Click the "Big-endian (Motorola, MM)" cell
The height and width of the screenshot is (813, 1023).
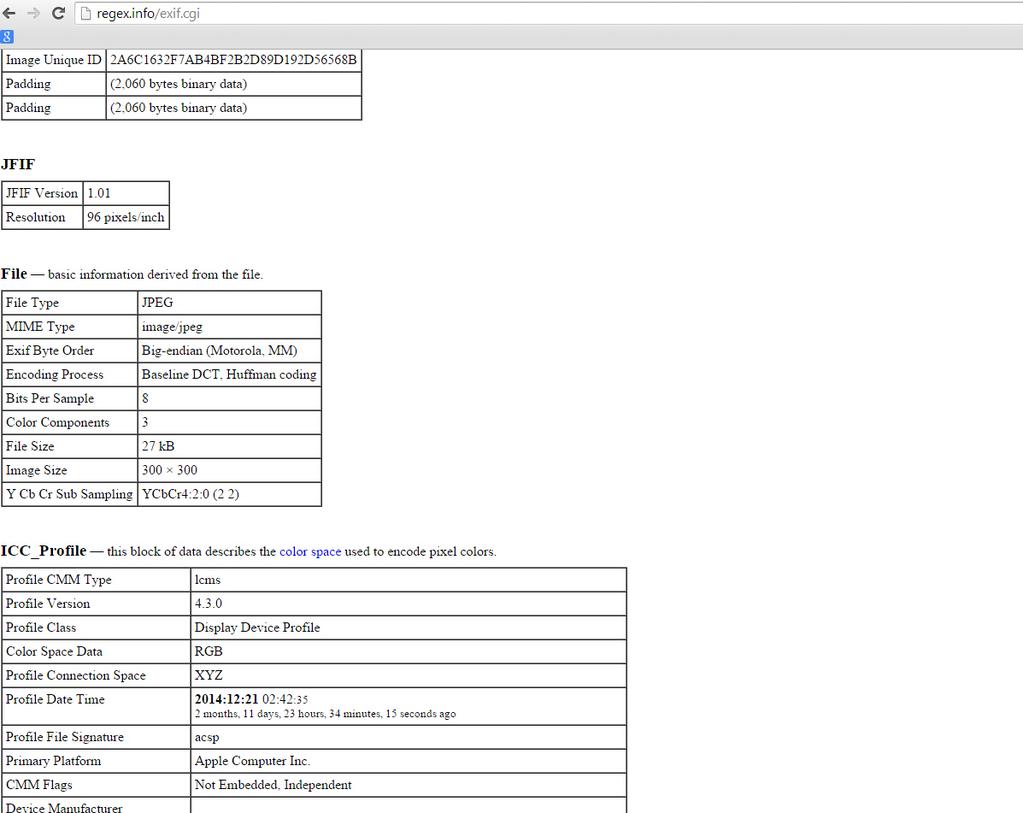pos(219,351)
